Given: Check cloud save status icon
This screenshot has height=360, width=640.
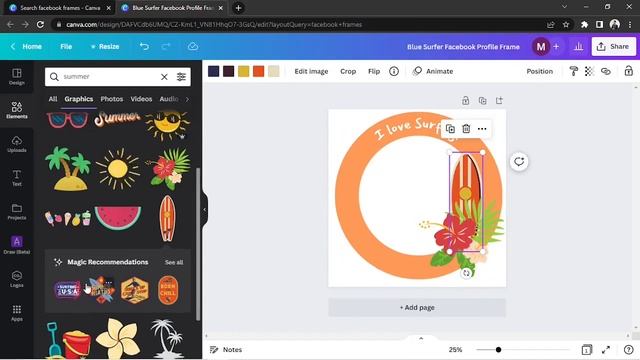Looking at the screenshot, I should pos(193,47).
